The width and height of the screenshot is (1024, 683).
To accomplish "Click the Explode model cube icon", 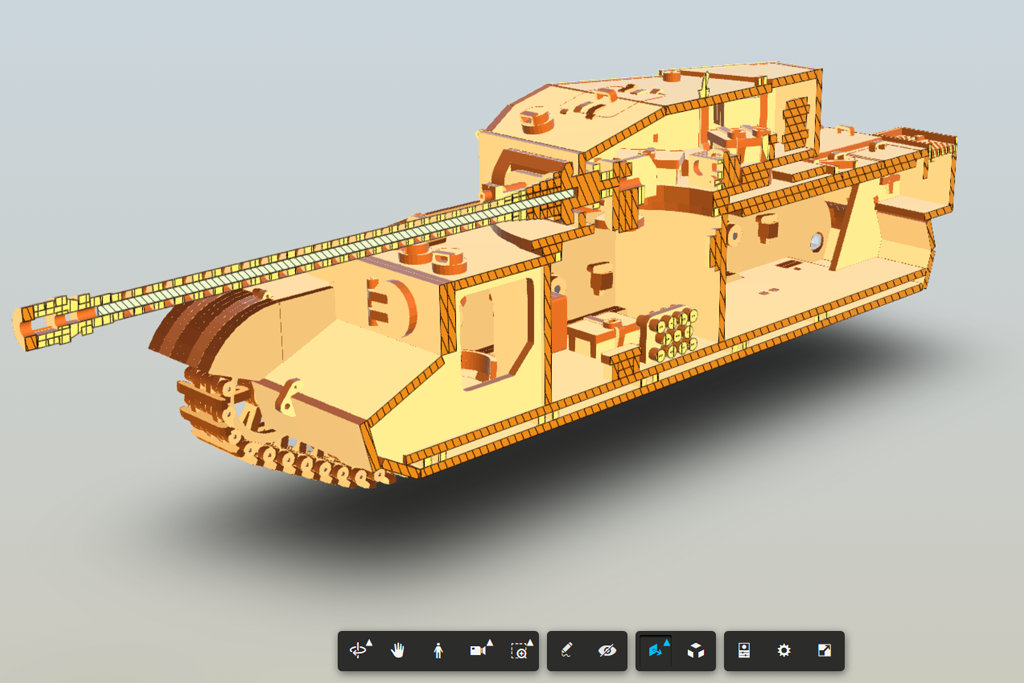I will click(696, 650).
